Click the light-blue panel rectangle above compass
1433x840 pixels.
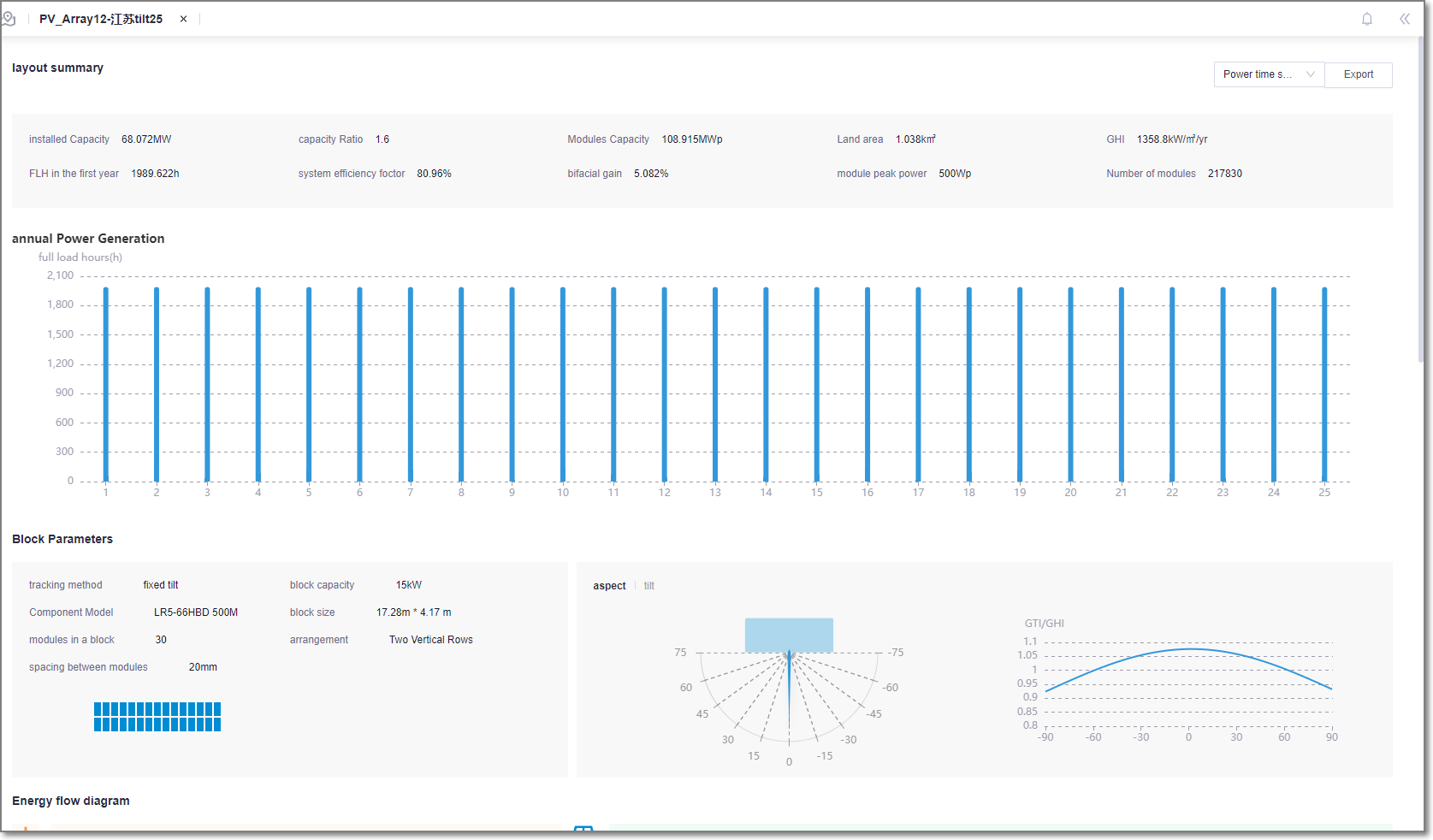click(789, 636)
